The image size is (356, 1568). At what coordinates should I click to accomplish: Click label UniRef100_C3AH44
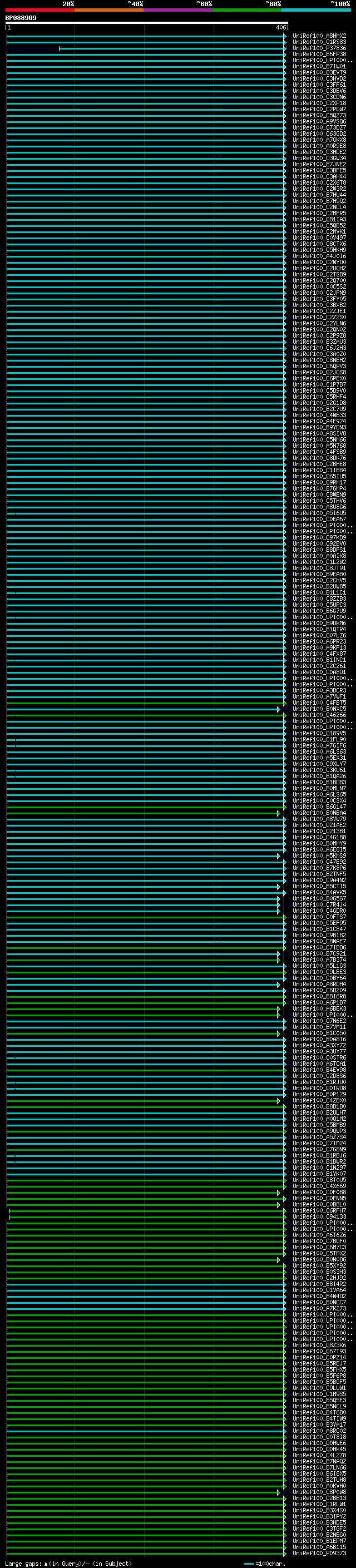click(x=319, y=176)
